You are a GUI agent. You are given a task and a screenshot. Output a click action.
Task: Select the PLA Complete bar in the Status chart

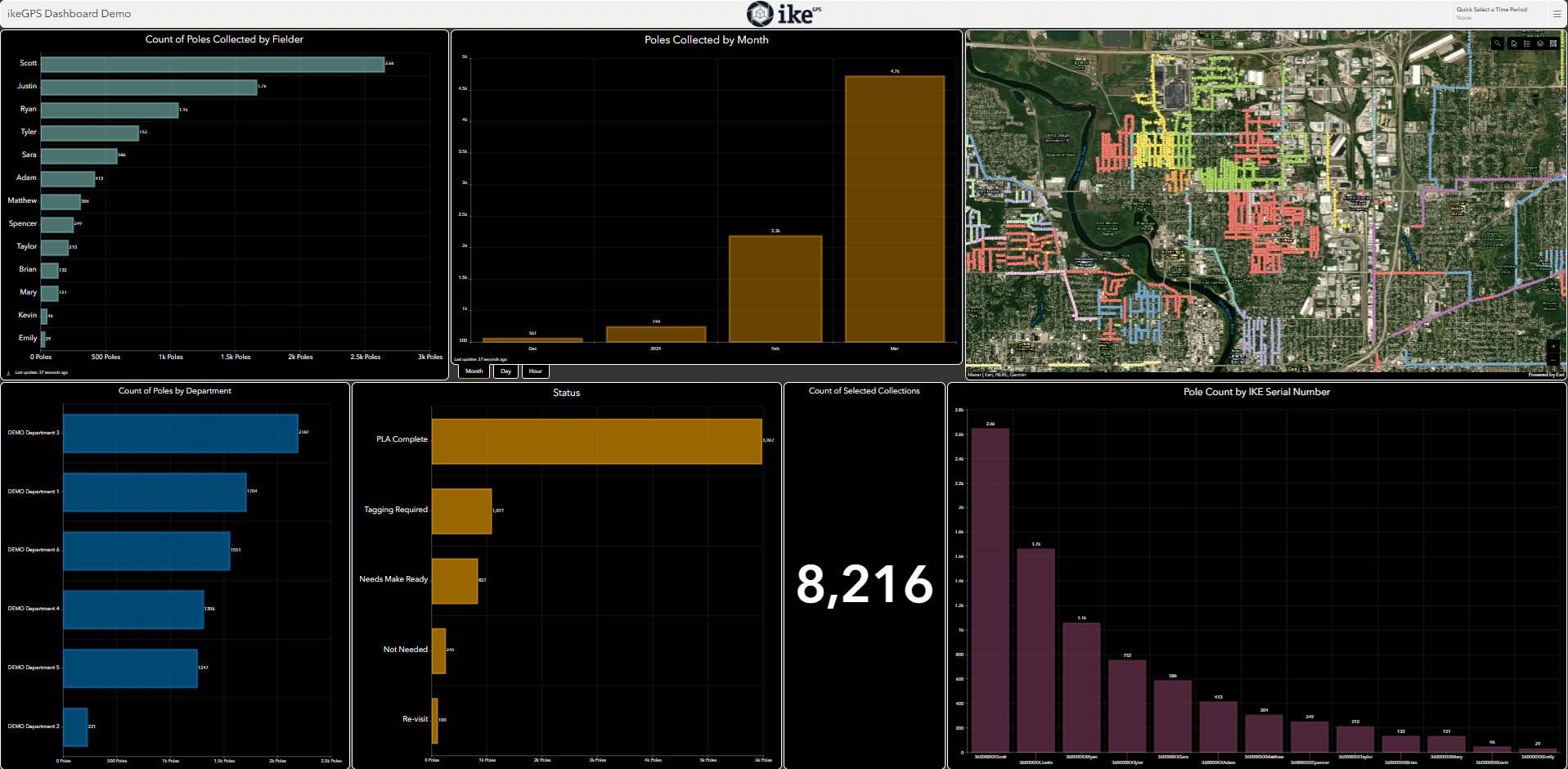[x=597, y=439]
